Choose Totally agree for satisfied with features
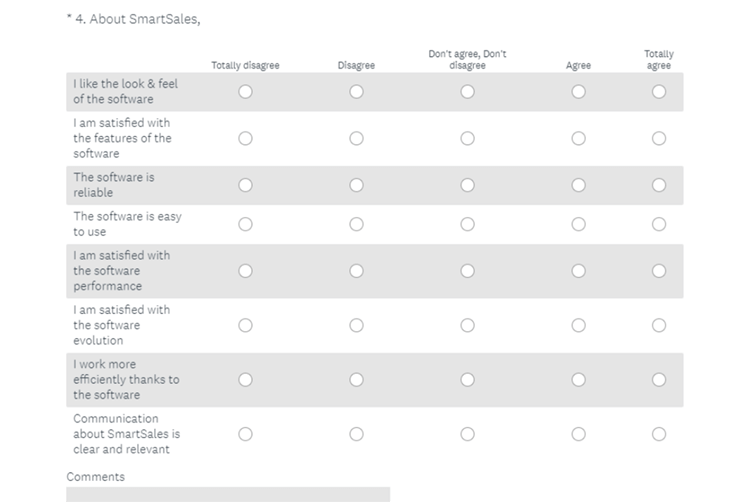 tap(659, 138)
